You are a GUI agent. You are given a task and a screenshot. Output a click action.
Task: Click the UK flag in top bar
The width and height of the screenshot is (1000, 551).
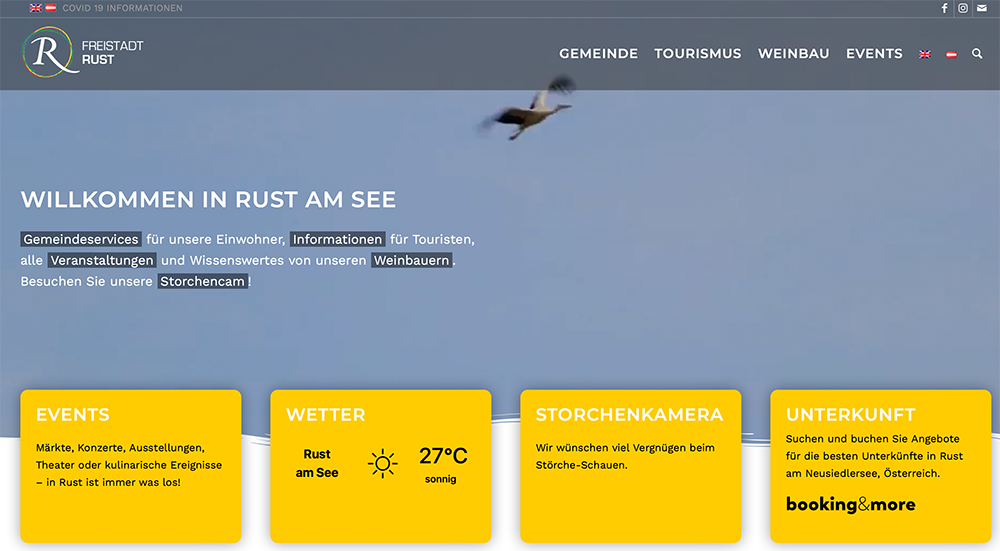[x=36, y=8]
